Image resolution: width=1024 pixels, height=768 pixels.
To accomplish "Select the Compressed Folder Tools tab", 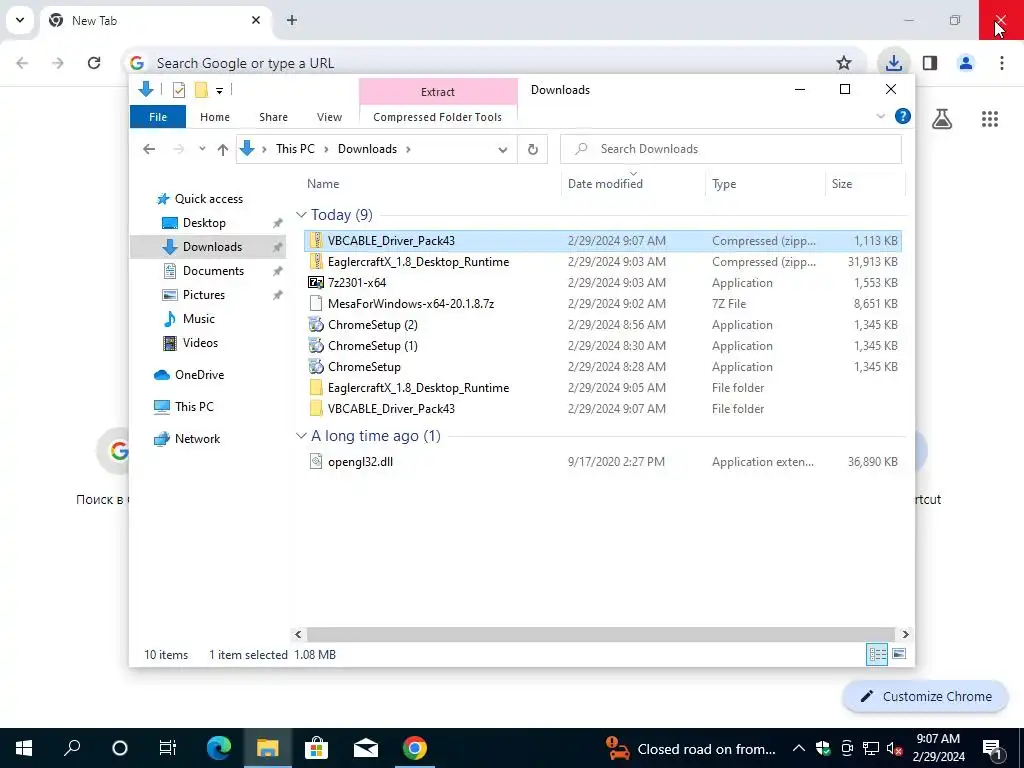I will coord(438,117).
